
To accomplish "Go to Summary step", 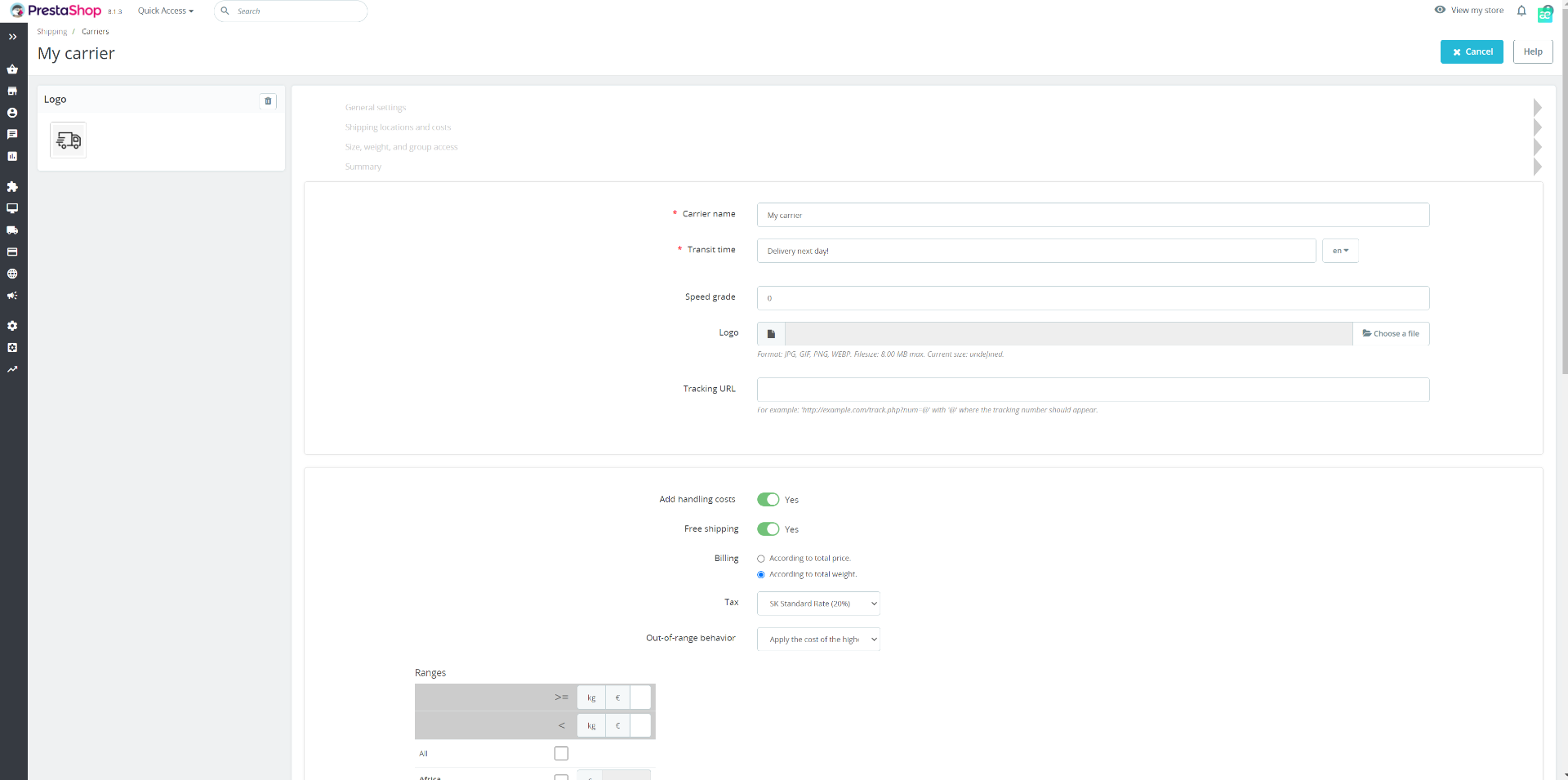I will [363, 167].
